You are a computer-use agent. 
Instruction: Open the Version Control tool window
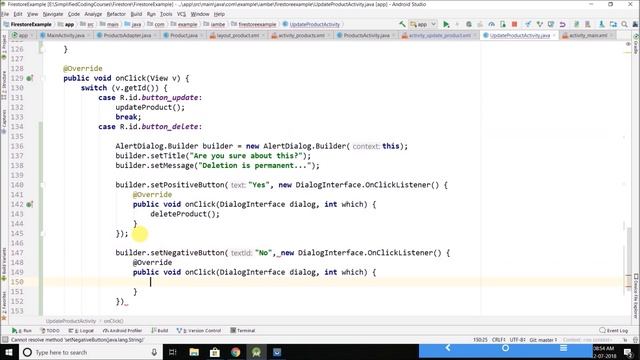[199, 331]
